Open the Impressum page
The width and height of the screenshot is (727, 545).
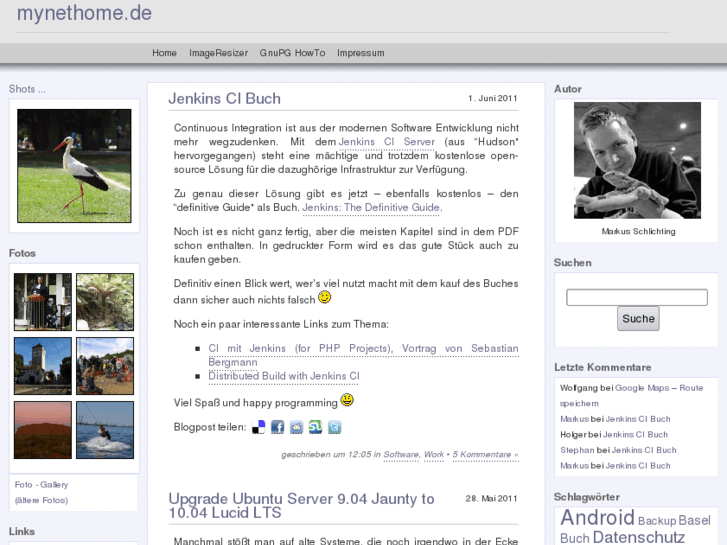coord(360,53)
